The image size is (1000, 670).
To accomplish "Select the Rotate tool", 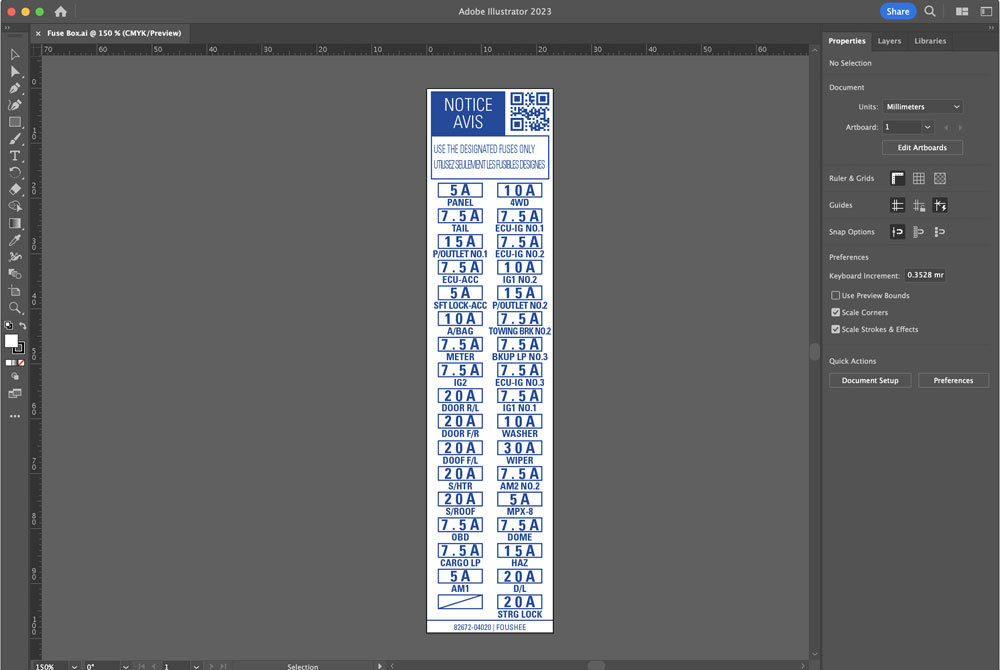I will click(15, 172).
